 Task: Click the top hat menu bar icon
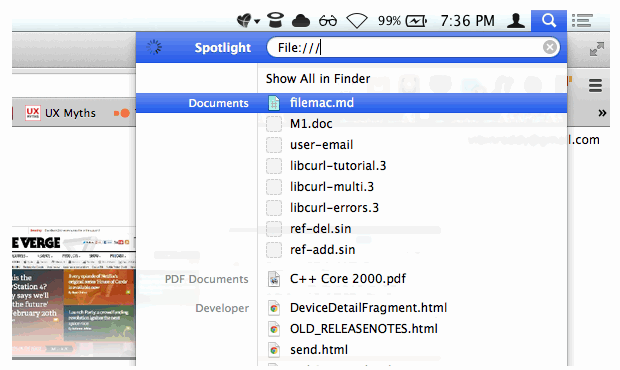(275, 20)
